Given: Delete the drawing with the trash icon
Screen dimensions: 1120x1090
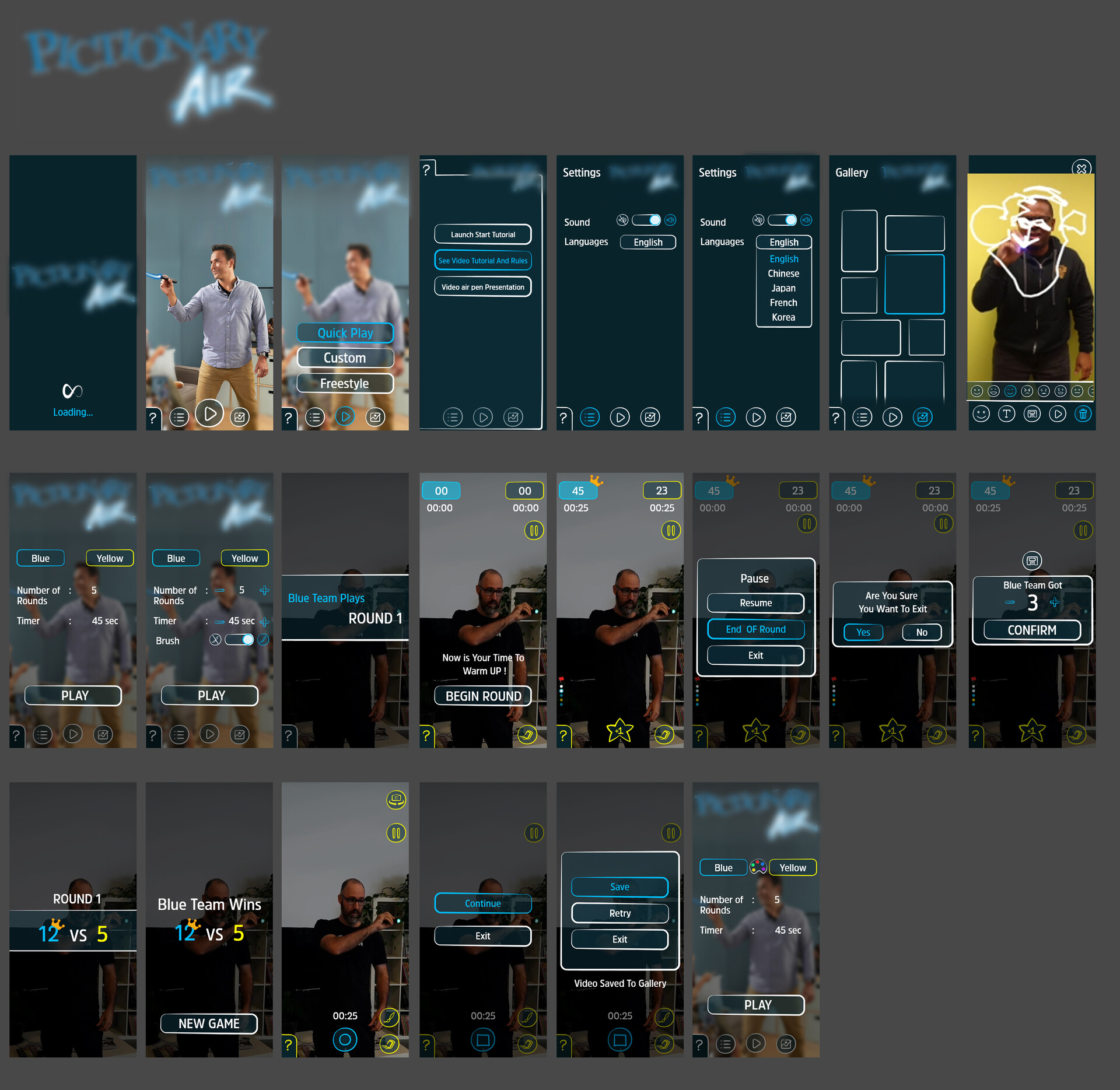Looking at the screenshot, I should tap(1083, 414).
